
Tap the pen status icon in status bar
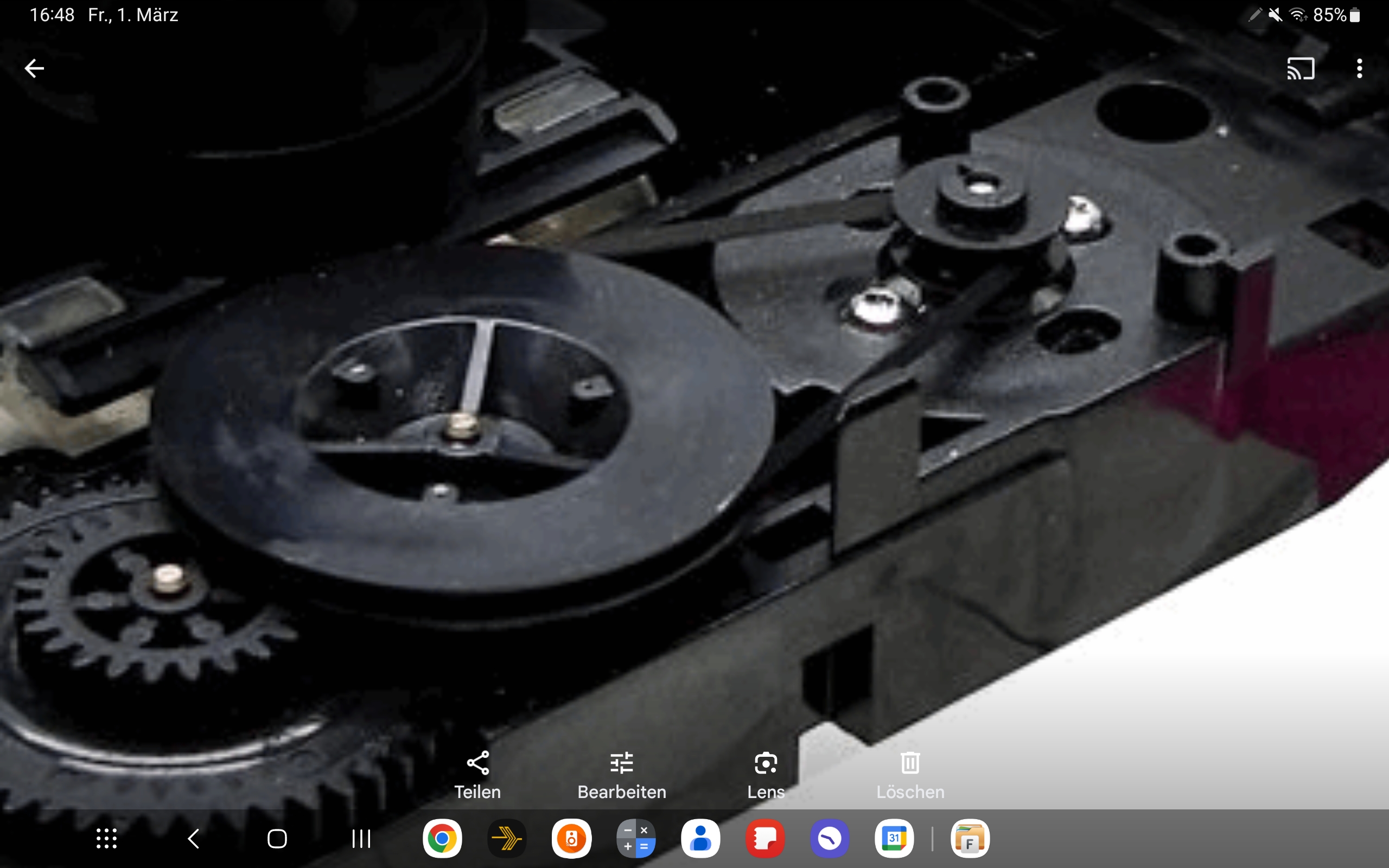point(1256,15)
